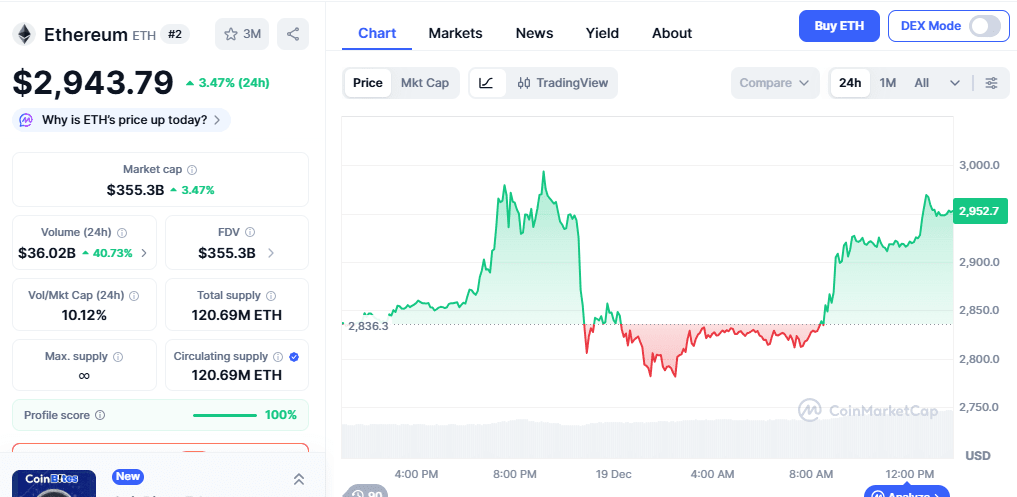Click the Profile score info icon

[100, 415]
